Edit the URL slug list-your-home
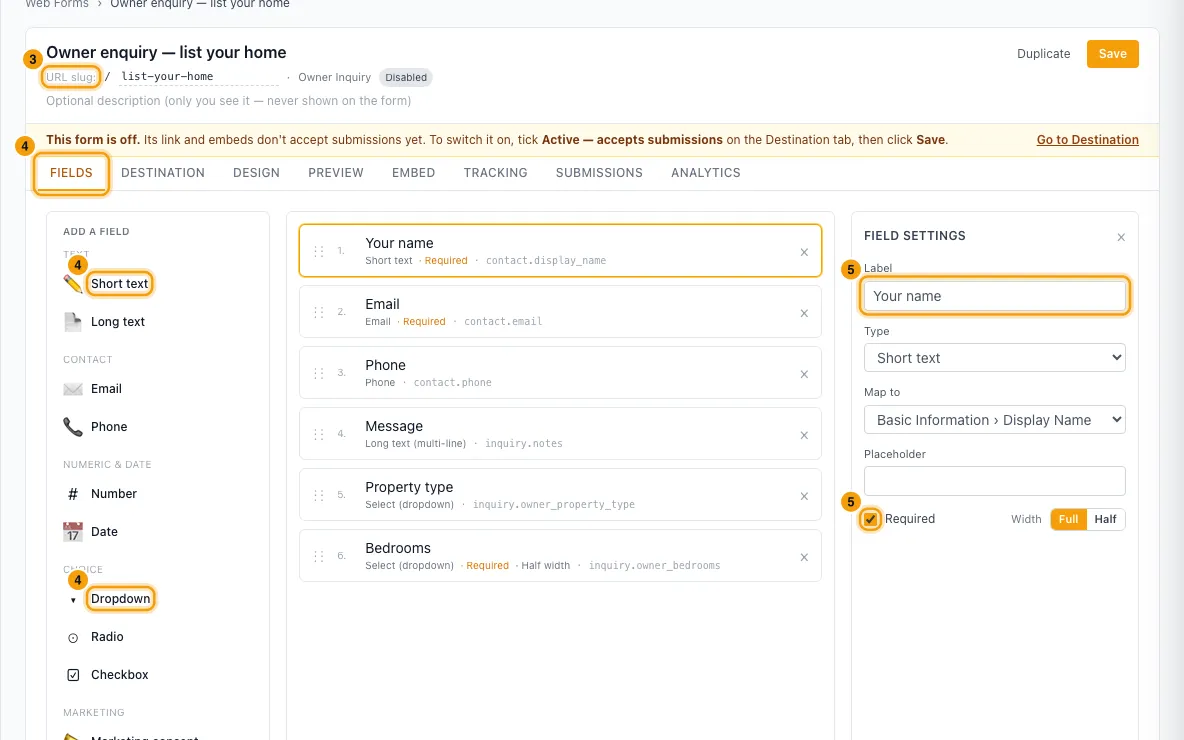Image resolution: width=1184 pixels, height=740 pixels. (x=199, y=76)
